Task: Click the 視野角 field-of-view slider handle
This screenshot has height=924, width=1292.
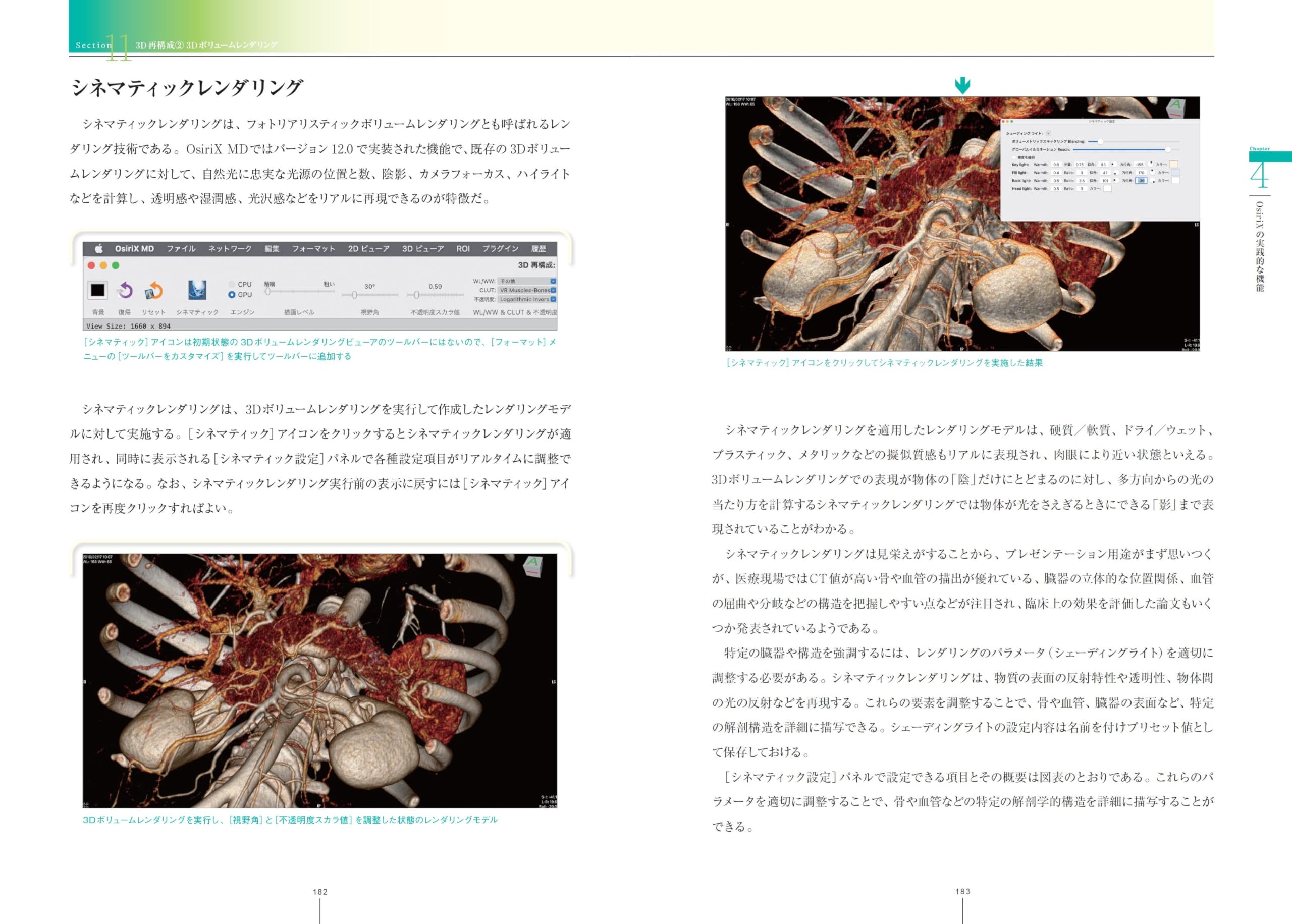Action: coord(354,295)
